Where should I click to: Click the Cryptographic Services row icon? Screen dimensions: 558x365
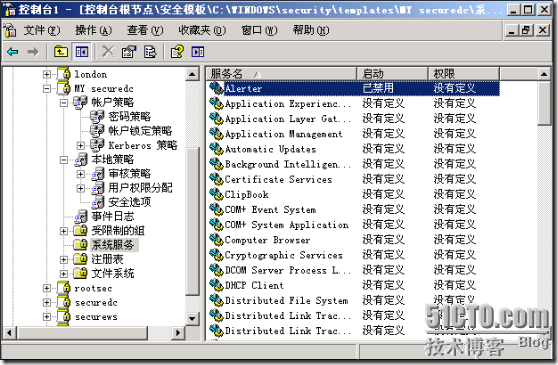pos(216,255)
